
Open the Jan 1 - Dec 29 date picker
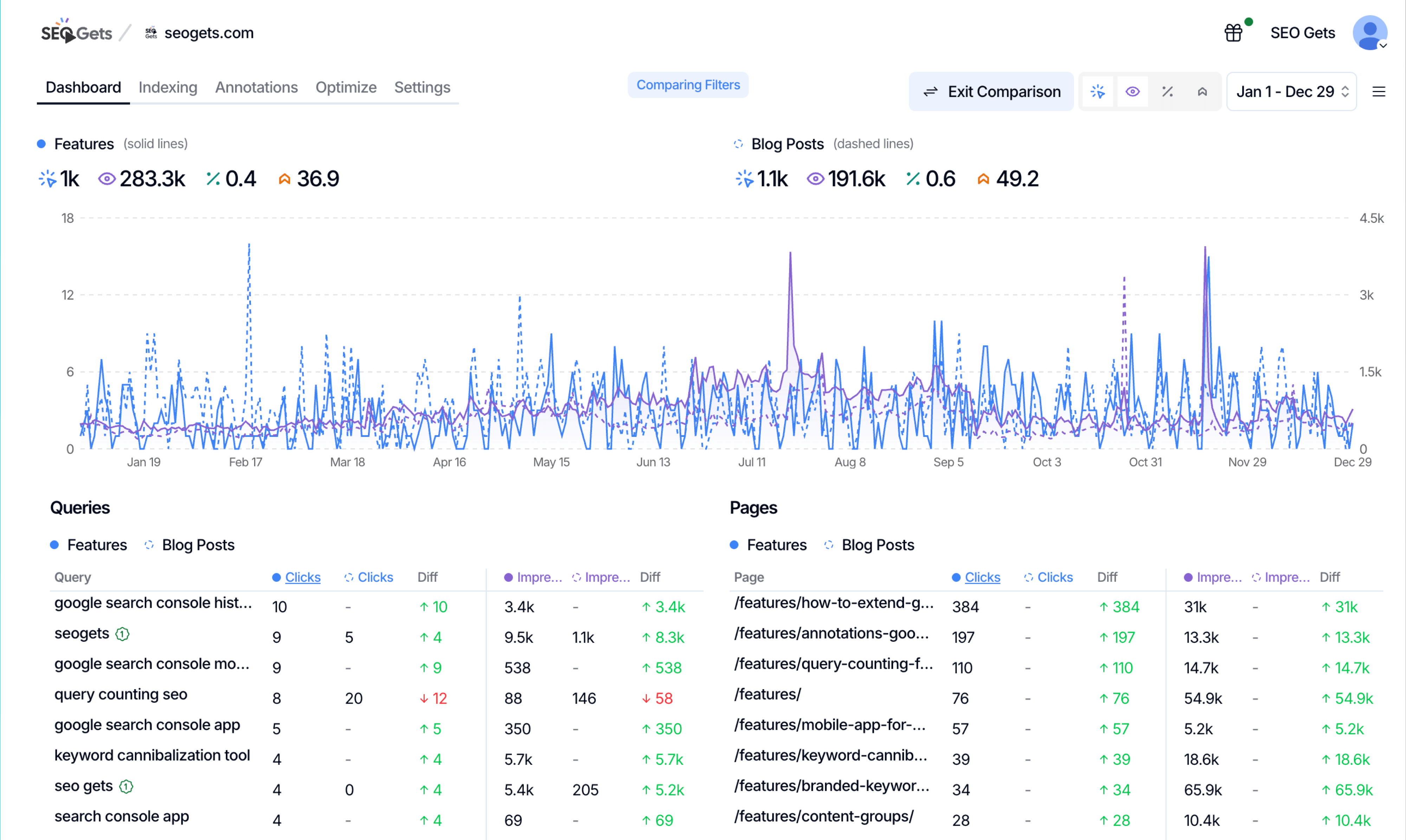(x=1292, y=92)
